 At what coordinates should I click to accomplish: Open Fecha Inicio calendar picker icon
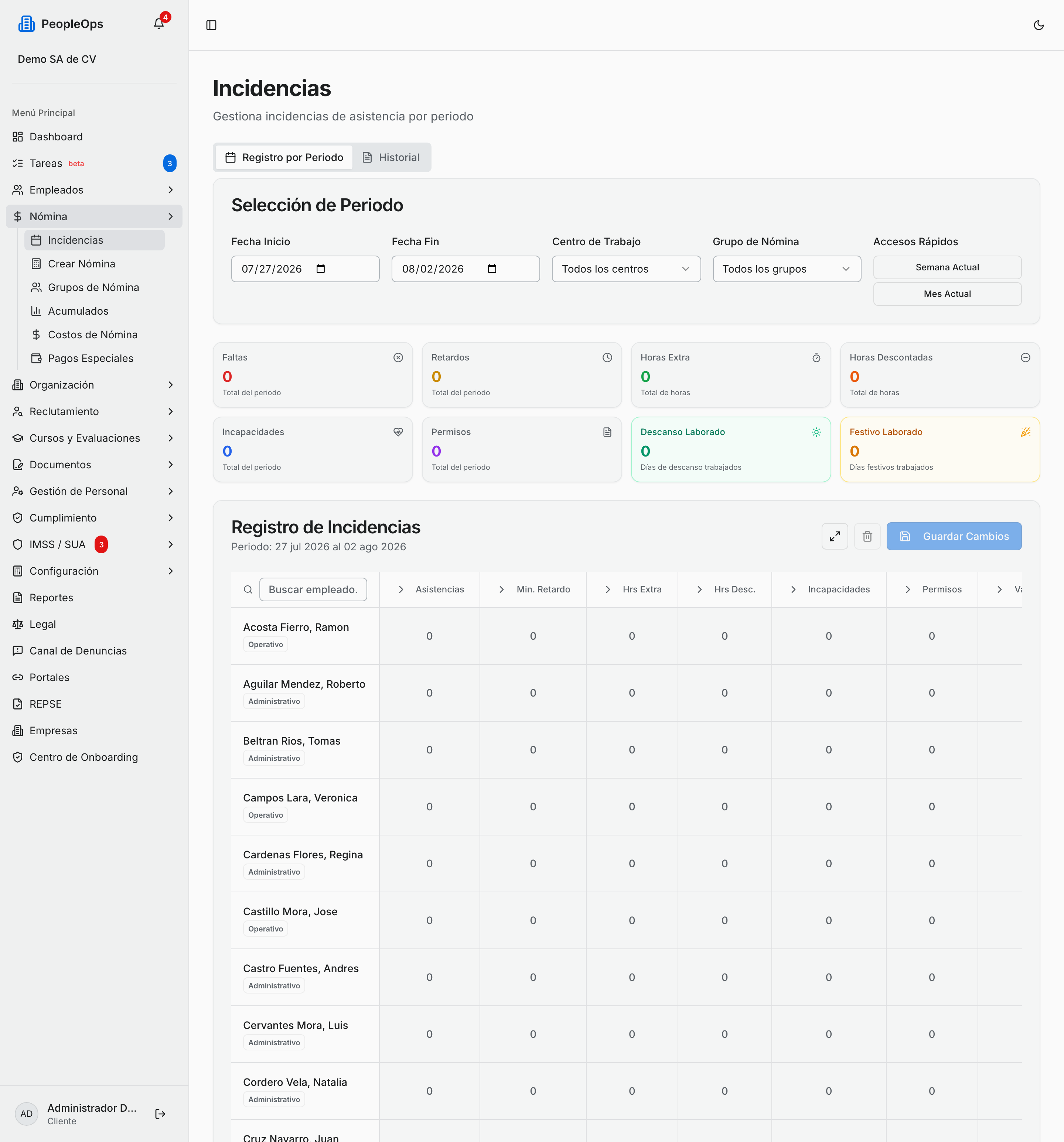(321, 269)
